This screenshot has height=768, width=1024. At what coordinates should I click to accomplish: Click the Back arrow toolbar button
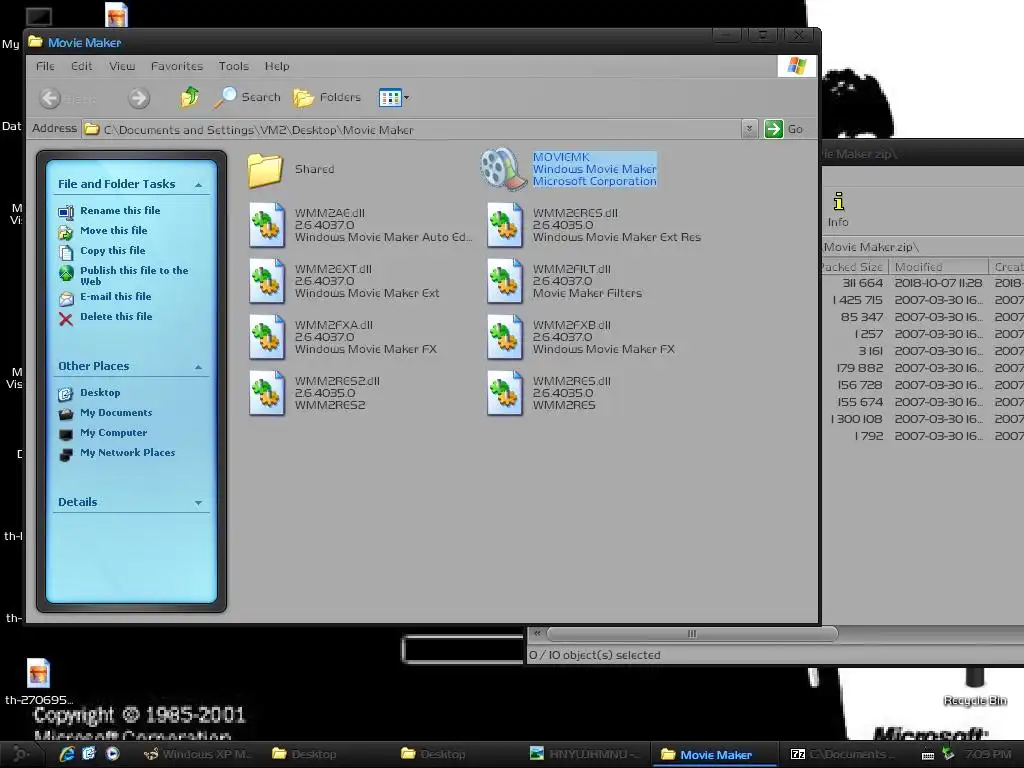coord(50,98)
